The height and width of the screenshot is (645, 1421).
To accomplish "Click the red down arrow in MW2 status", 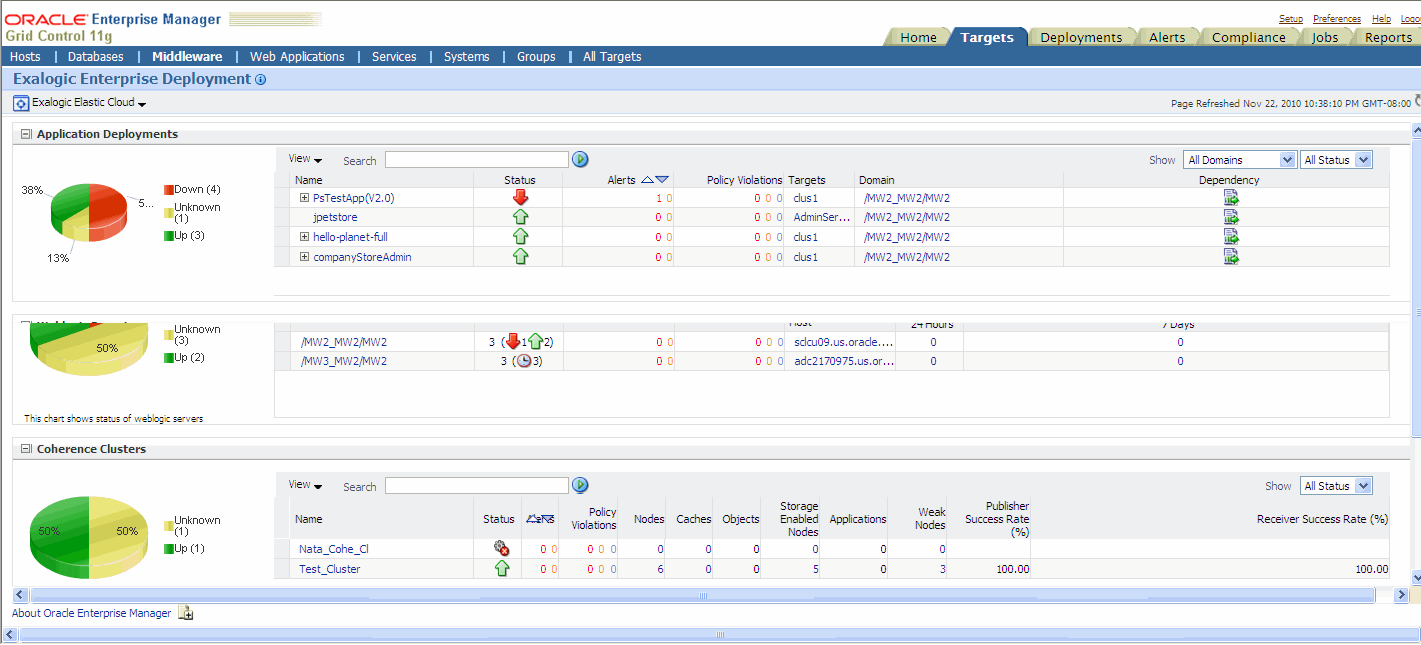I will coord(514,342).
